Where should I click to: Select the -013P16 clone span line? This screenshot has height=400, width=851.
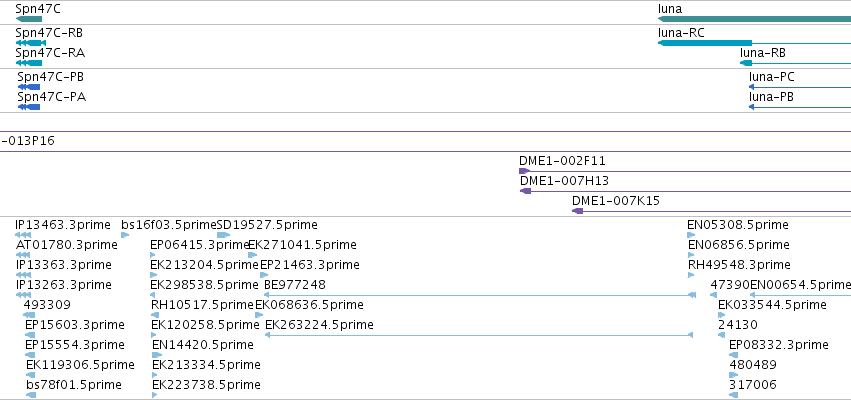click(x=426, y=151)
